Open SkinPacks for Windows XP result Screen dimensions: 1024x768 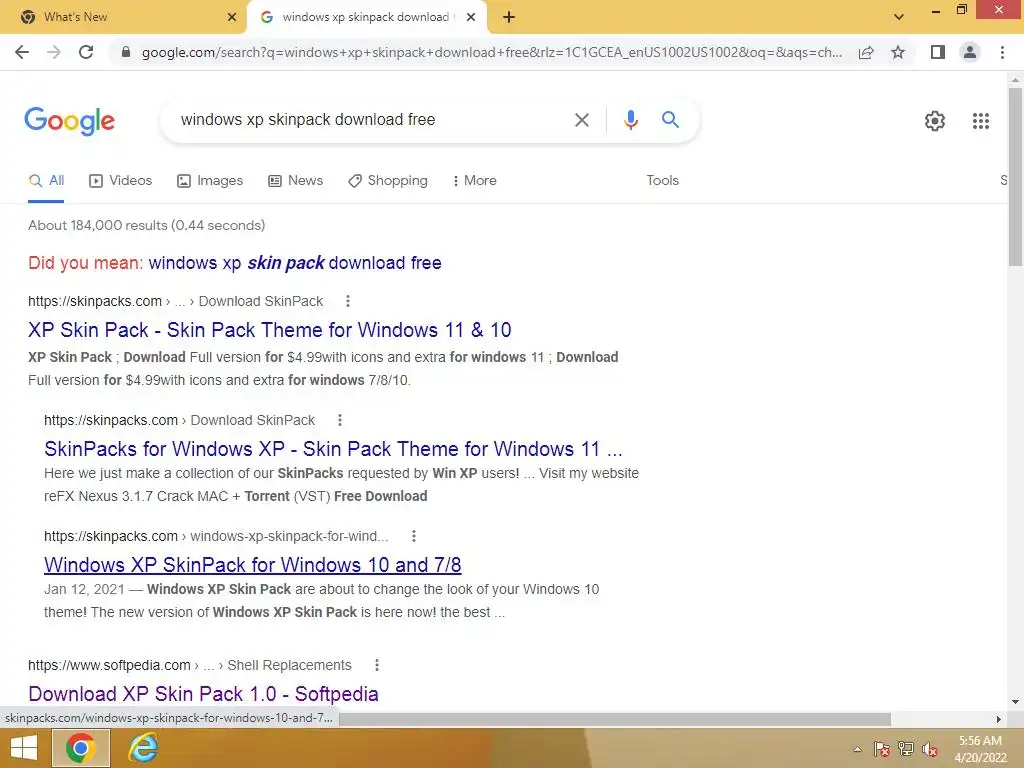point(333,449)
